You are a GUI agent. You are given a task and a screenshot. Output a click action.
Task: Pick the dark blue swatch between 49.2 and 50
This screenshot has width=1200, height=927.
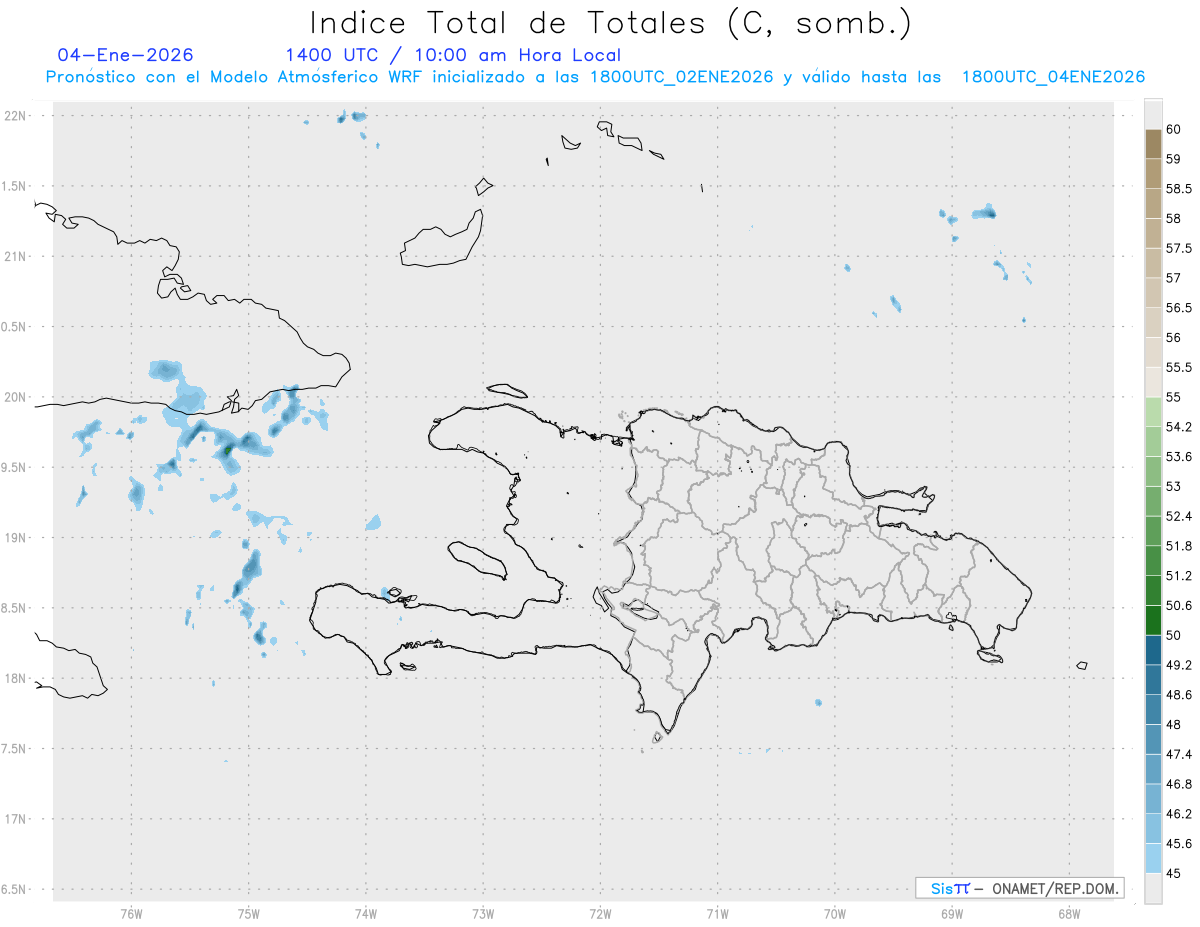1153,650
